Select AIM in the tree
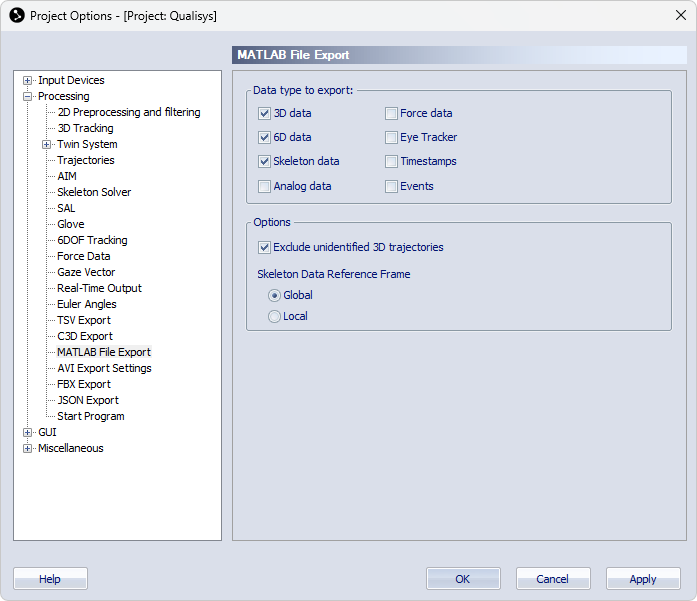Viewport: 697px width, 601px height. 67,176
